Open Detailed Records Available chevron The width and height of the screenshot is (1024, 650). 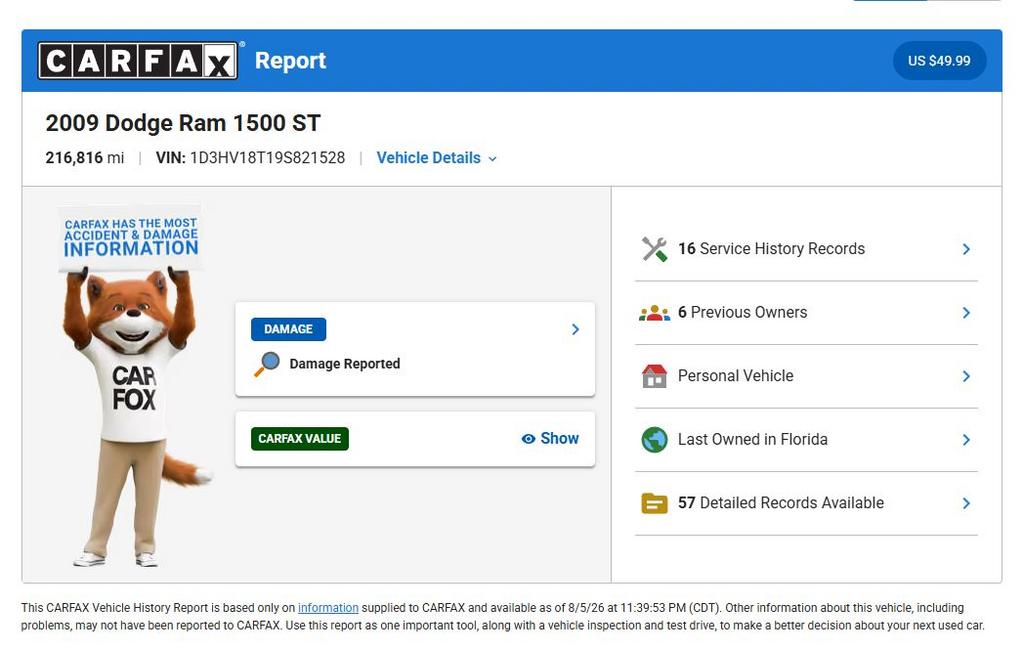(x=966, y=503)
